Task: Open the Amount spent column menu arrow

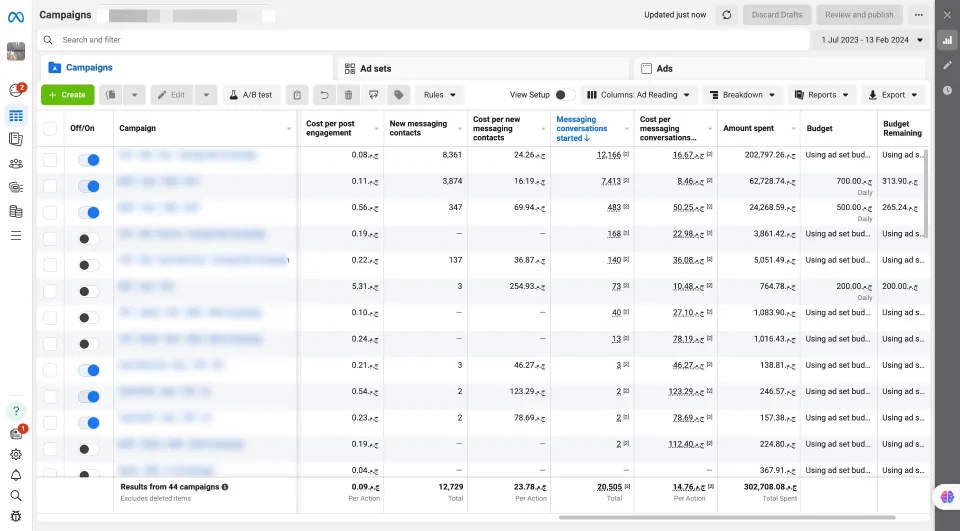Action: coord(793,129)
